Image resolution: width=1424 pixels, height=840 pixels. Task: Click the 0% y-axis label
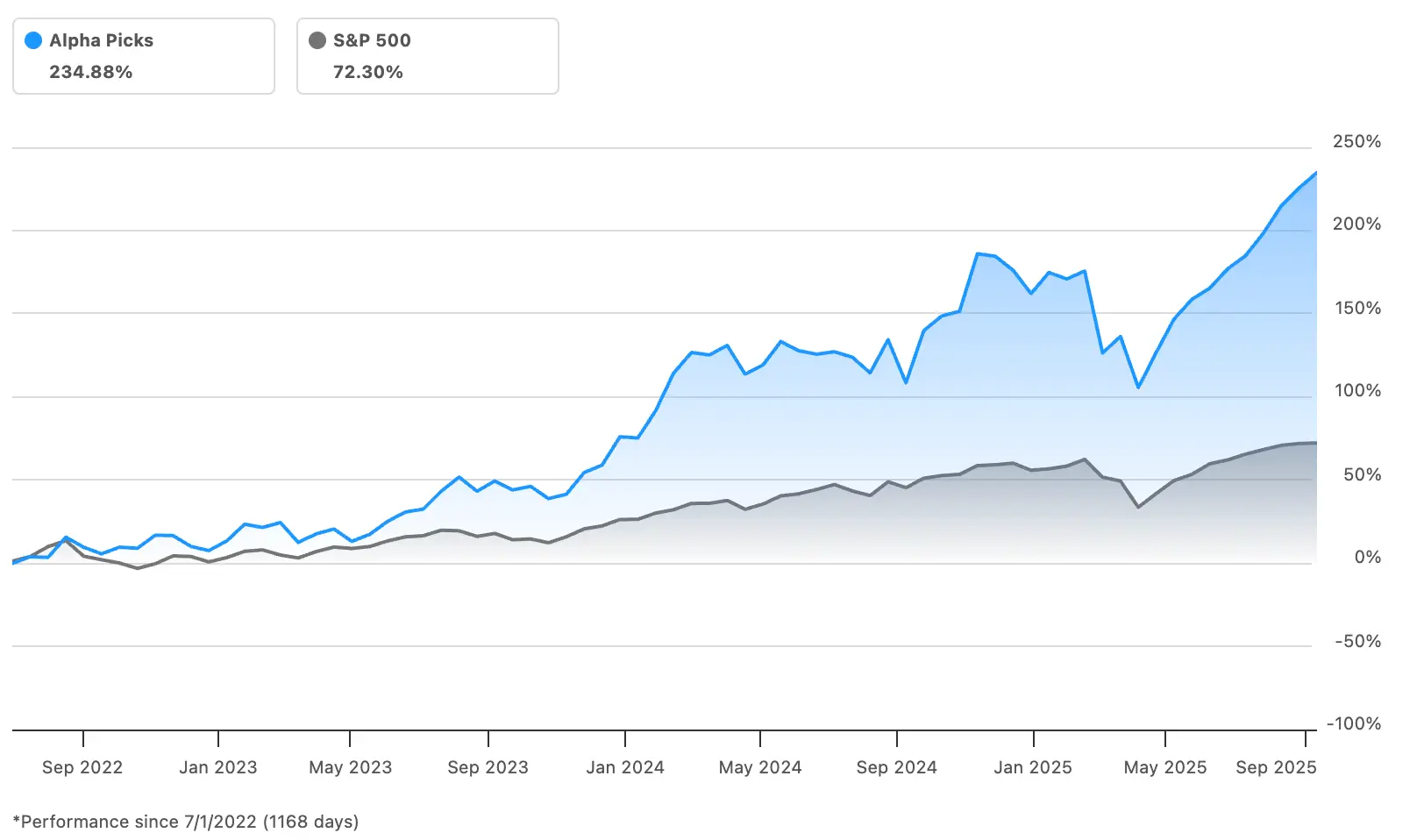[1367, 557]
